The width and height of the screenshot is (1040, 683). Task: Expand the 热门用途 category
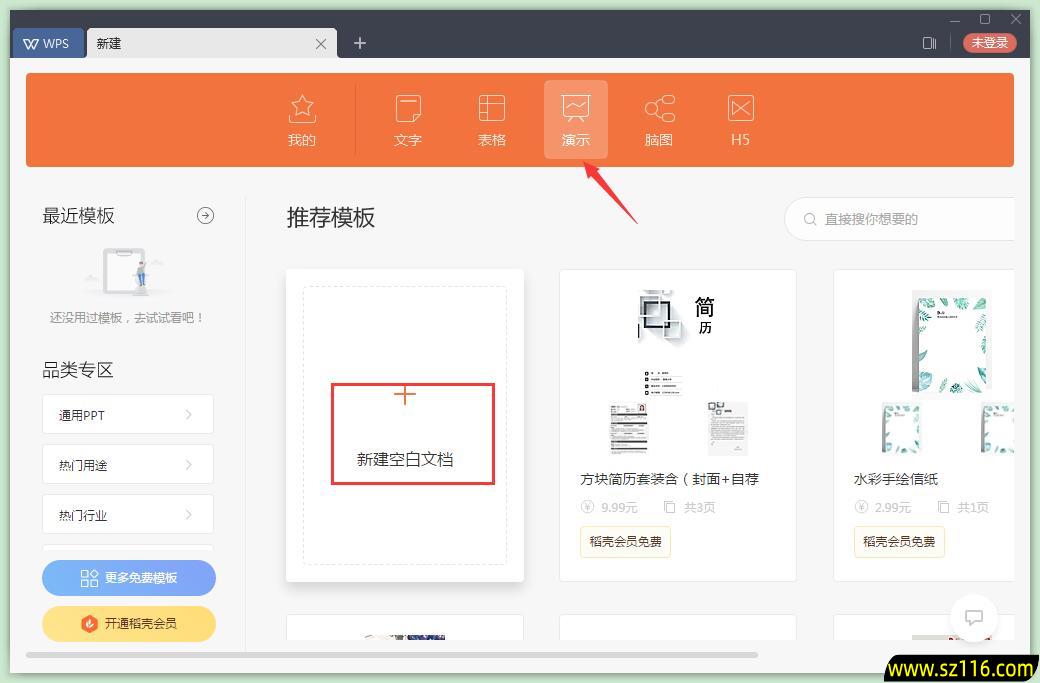128,464
